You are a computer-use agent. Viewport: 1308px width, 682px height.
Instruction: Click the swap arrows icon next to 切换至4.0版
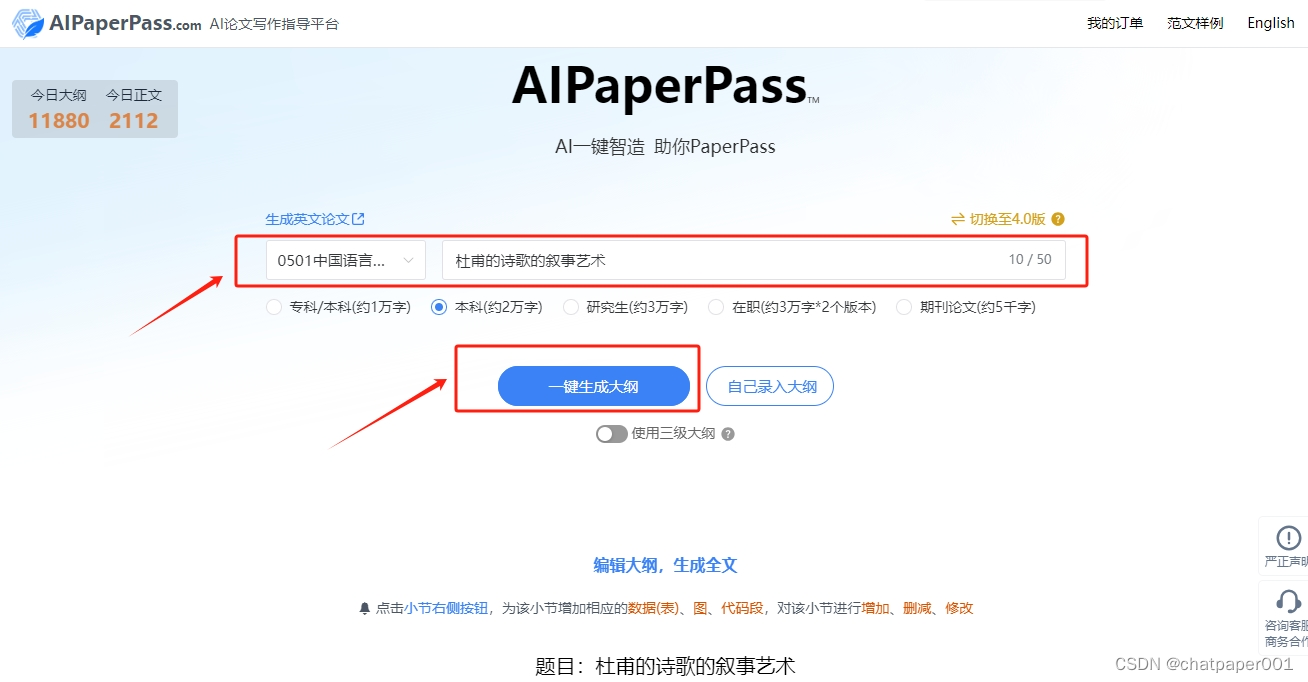click(x=958, y=219)
